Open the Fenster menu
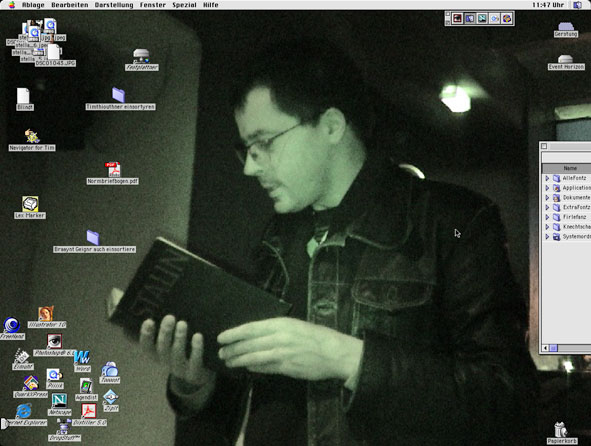The image size is (591, 446). pos(153,5)
